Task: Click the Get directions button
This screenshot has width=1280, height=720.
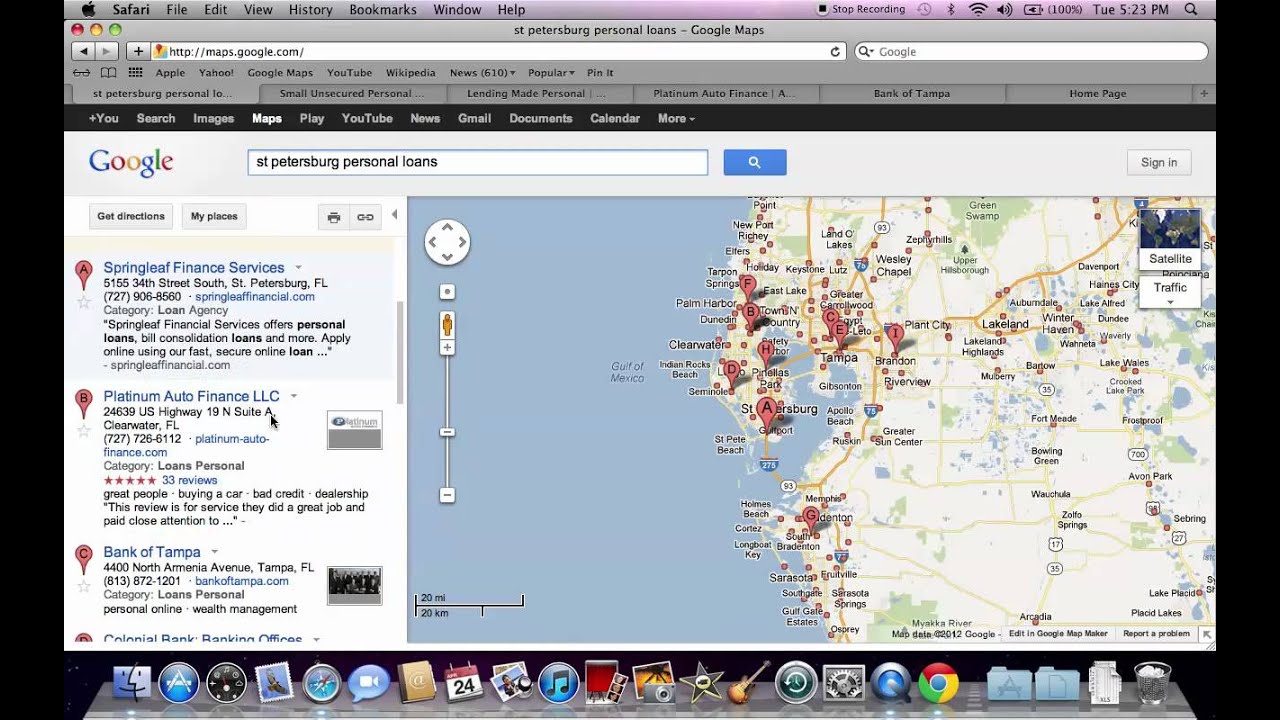Action: [131, 216]
